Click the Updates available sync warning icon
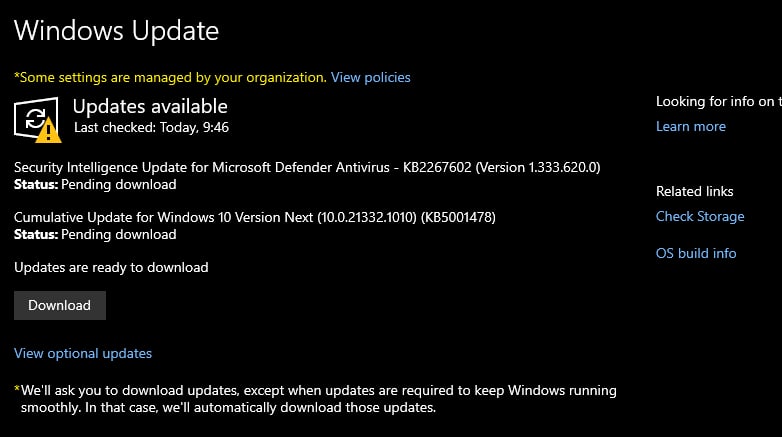 (x=38, y=120)
